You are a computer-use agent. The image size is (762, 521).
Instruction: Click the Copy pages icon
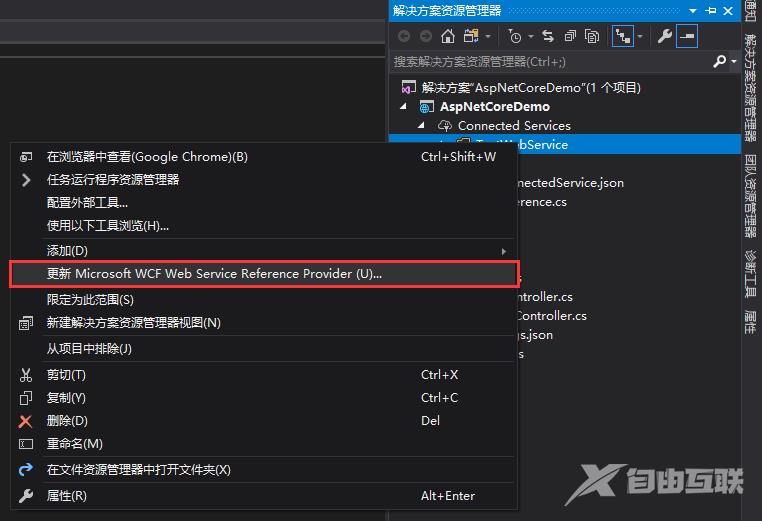coord(26,398)
